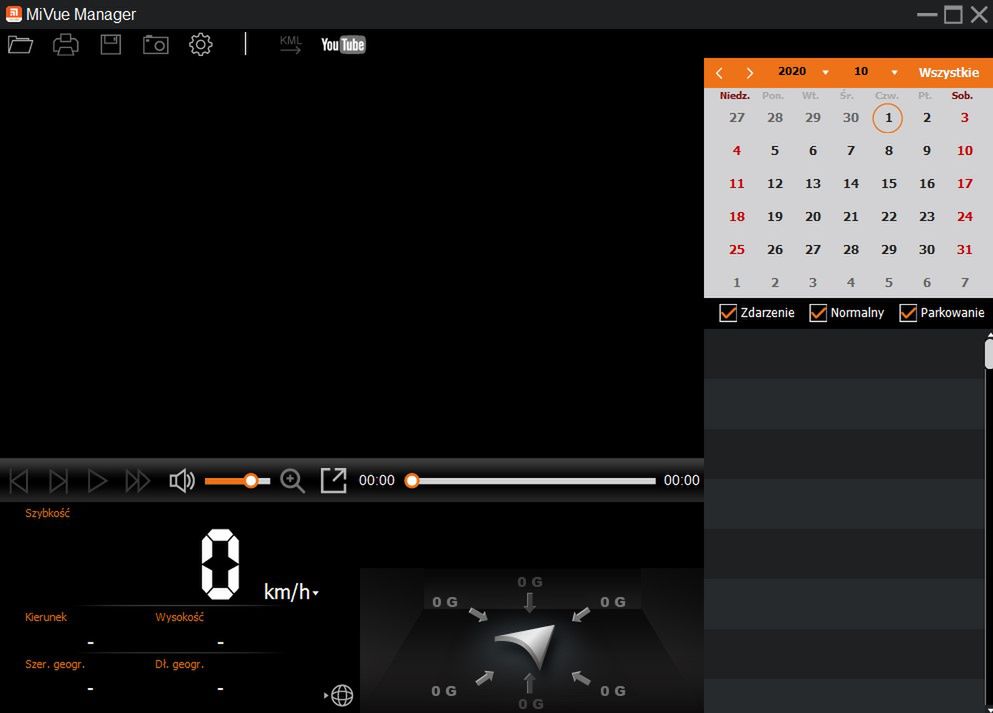
Task: Minimize the MiVue Manager window
Action: 927,14
